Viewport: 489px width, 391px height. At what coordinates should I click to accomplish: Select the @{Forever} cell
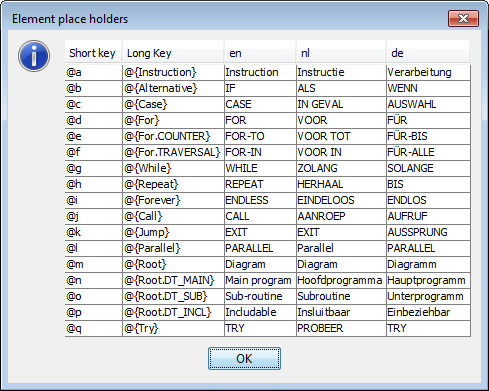(173, 200)
